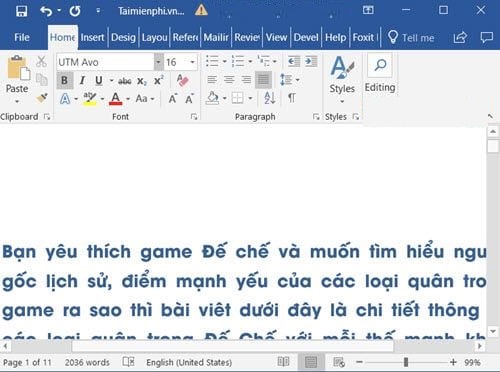This screenshot has height=372, width=500.
Task: Open the View tab
Action: pyautogui.click(x=276, y=37)
